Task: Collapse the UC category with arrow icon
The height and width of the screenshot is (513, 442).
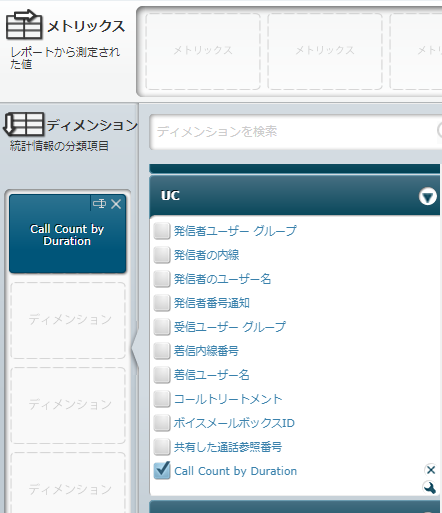Action: 428,196
